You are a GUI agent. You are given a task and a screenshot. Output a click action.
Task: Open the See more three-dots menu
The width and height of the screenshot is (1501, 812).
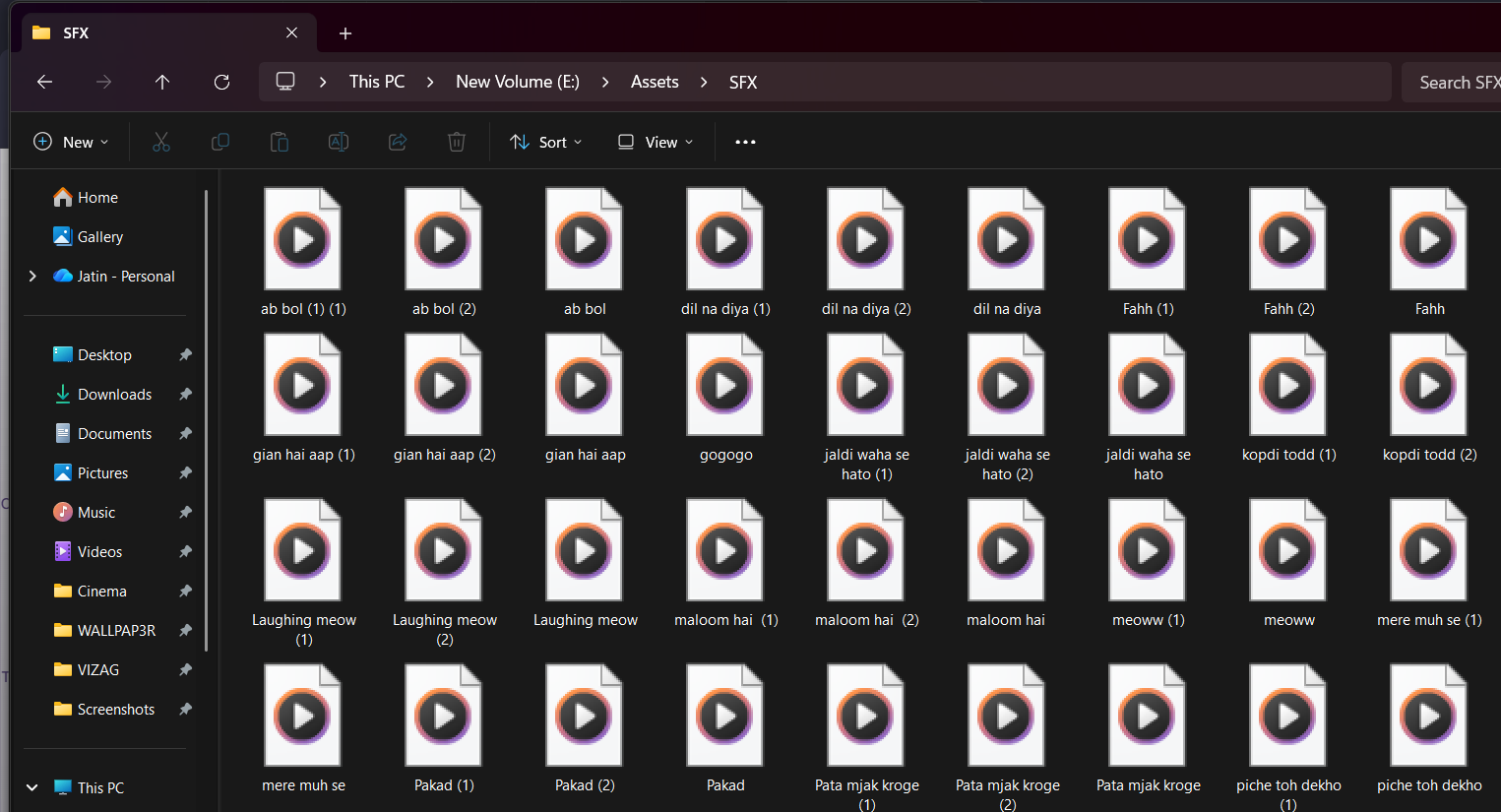point(745,142)
